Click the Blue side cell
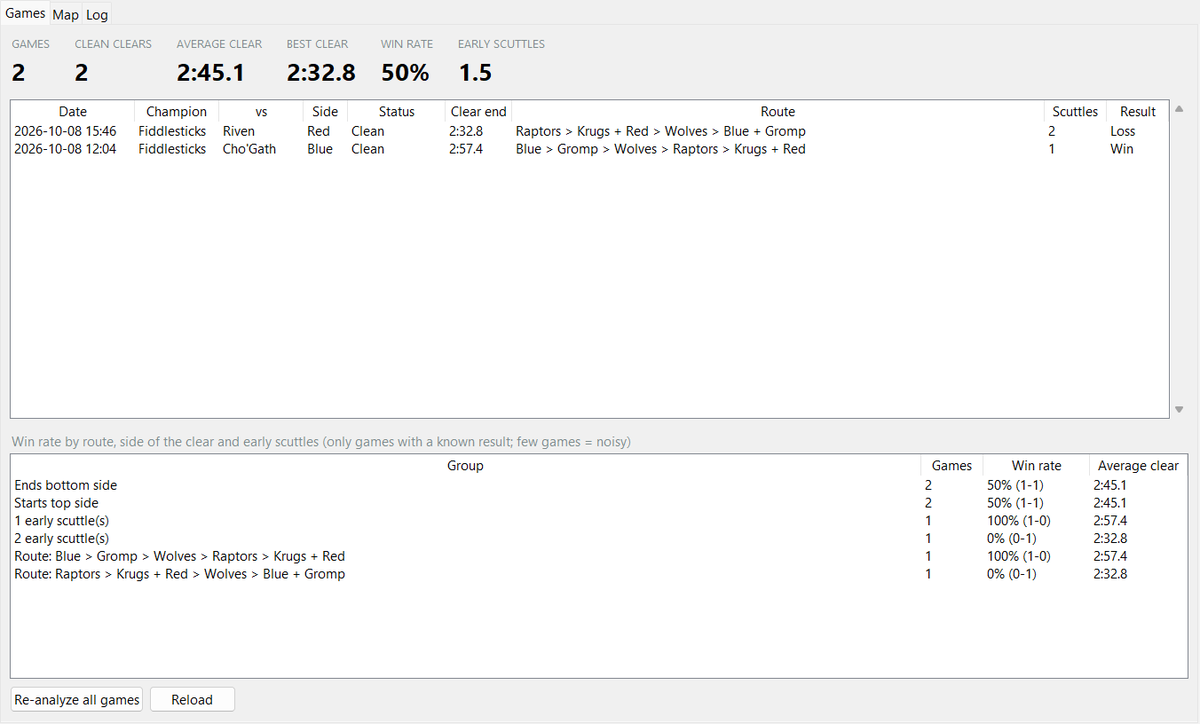This screenshot has width=1200, height=724. tap(320, 149)
